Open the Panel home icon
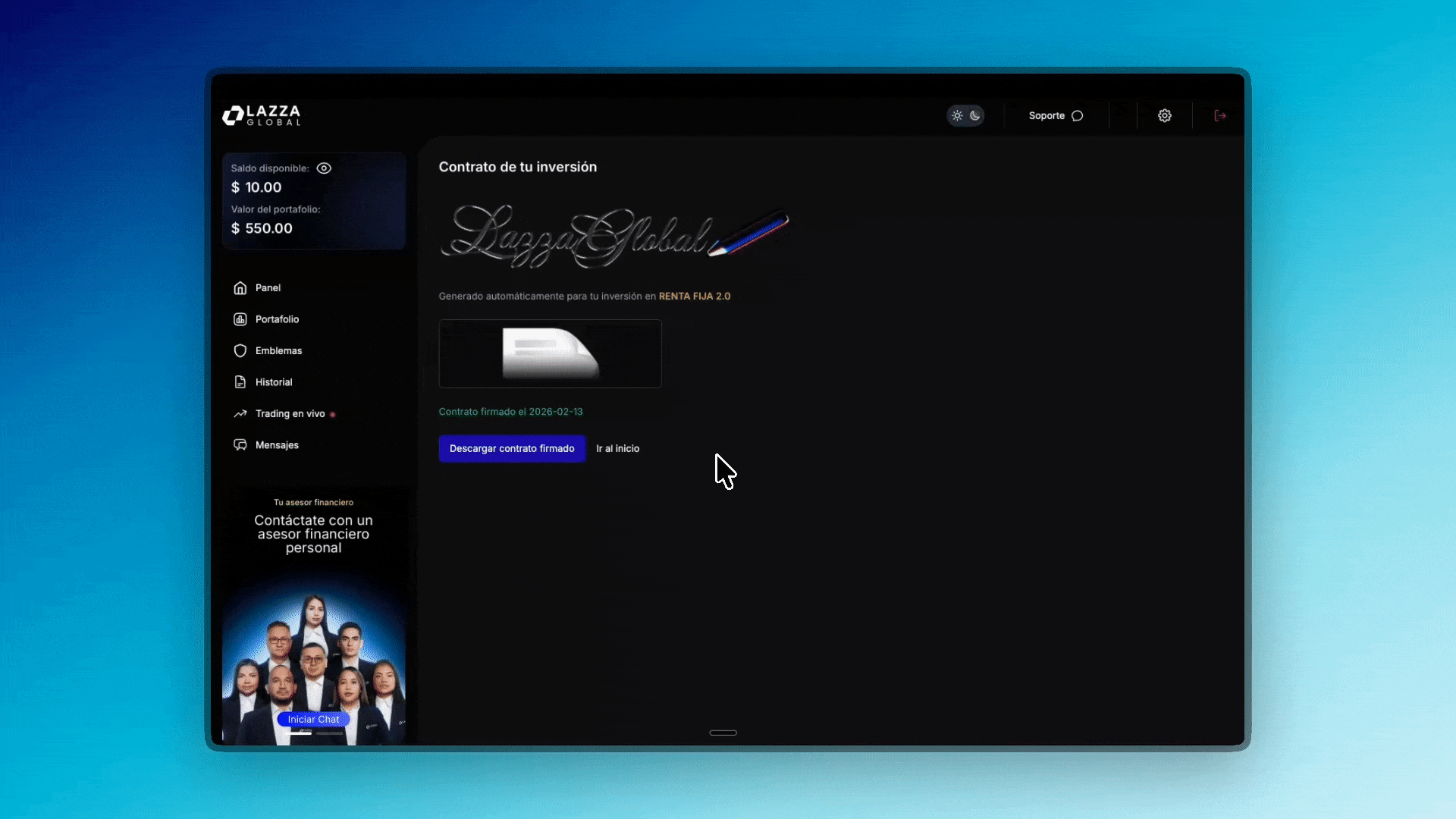The image size is (1456, 819). 240,288
